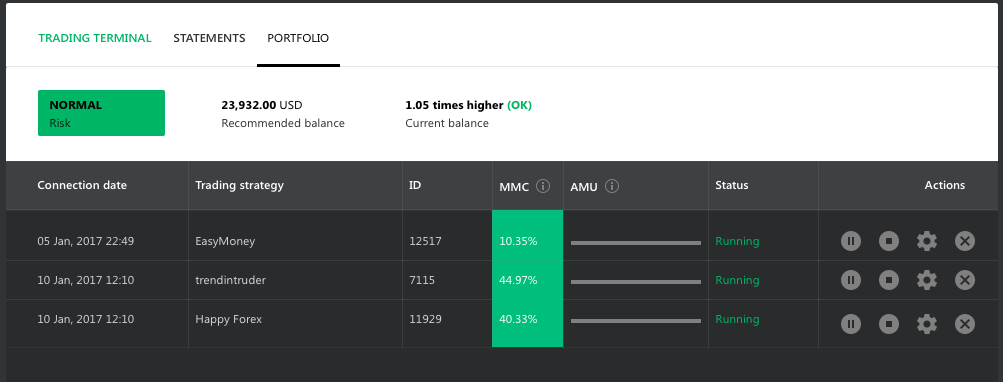Open the EasyMoney strategy name
The height and width of the screenshot is (382, 1003).
click(x=225, y=242)
